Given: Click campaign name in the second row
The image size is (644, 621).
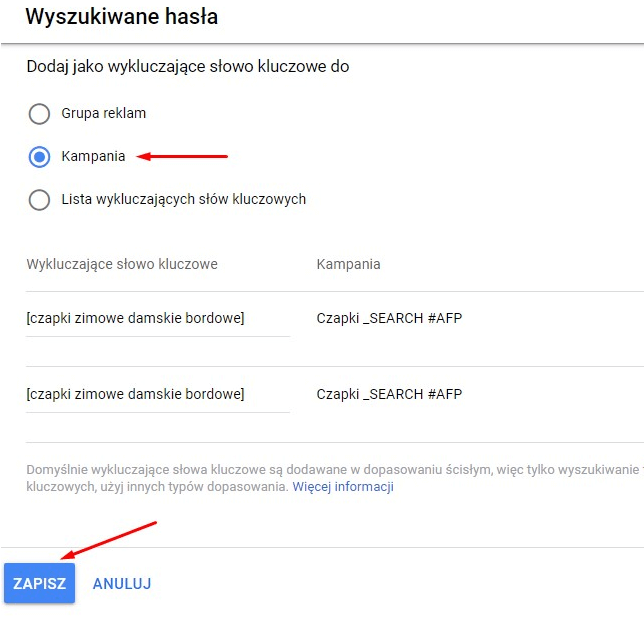Looking at the screenshot, I should pos(389,394).
